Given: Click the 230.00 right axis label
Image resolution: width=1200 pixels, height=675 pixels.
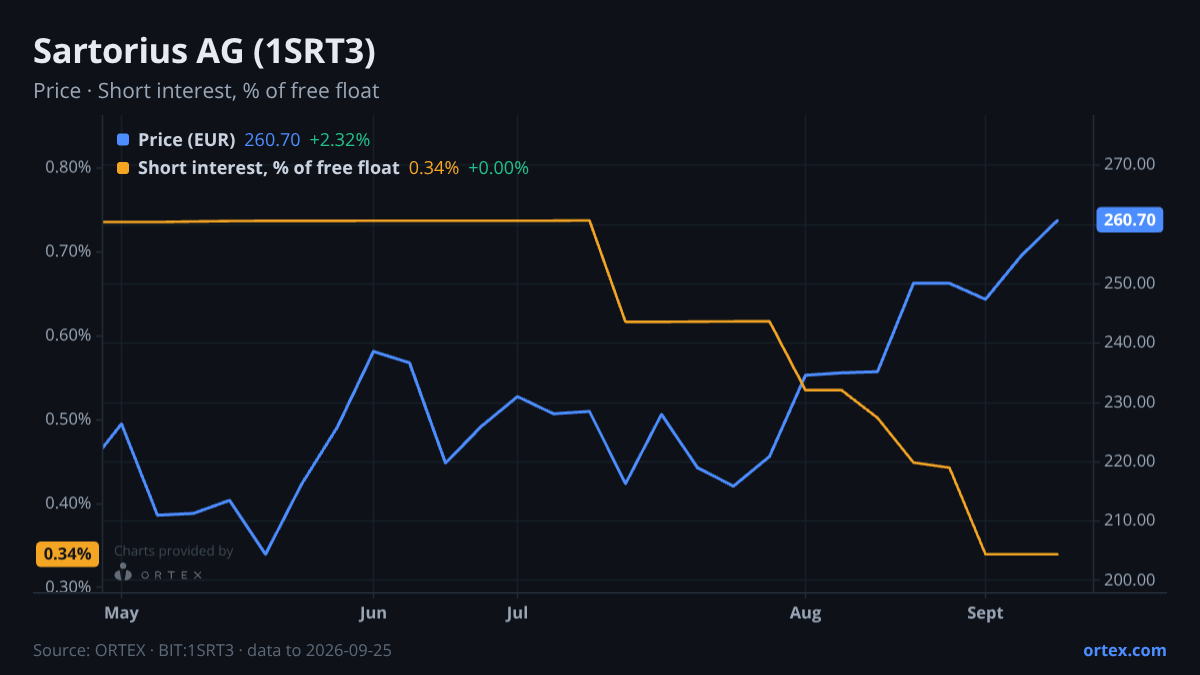Looking at the screenshot, I should (x=1130, y=402).
